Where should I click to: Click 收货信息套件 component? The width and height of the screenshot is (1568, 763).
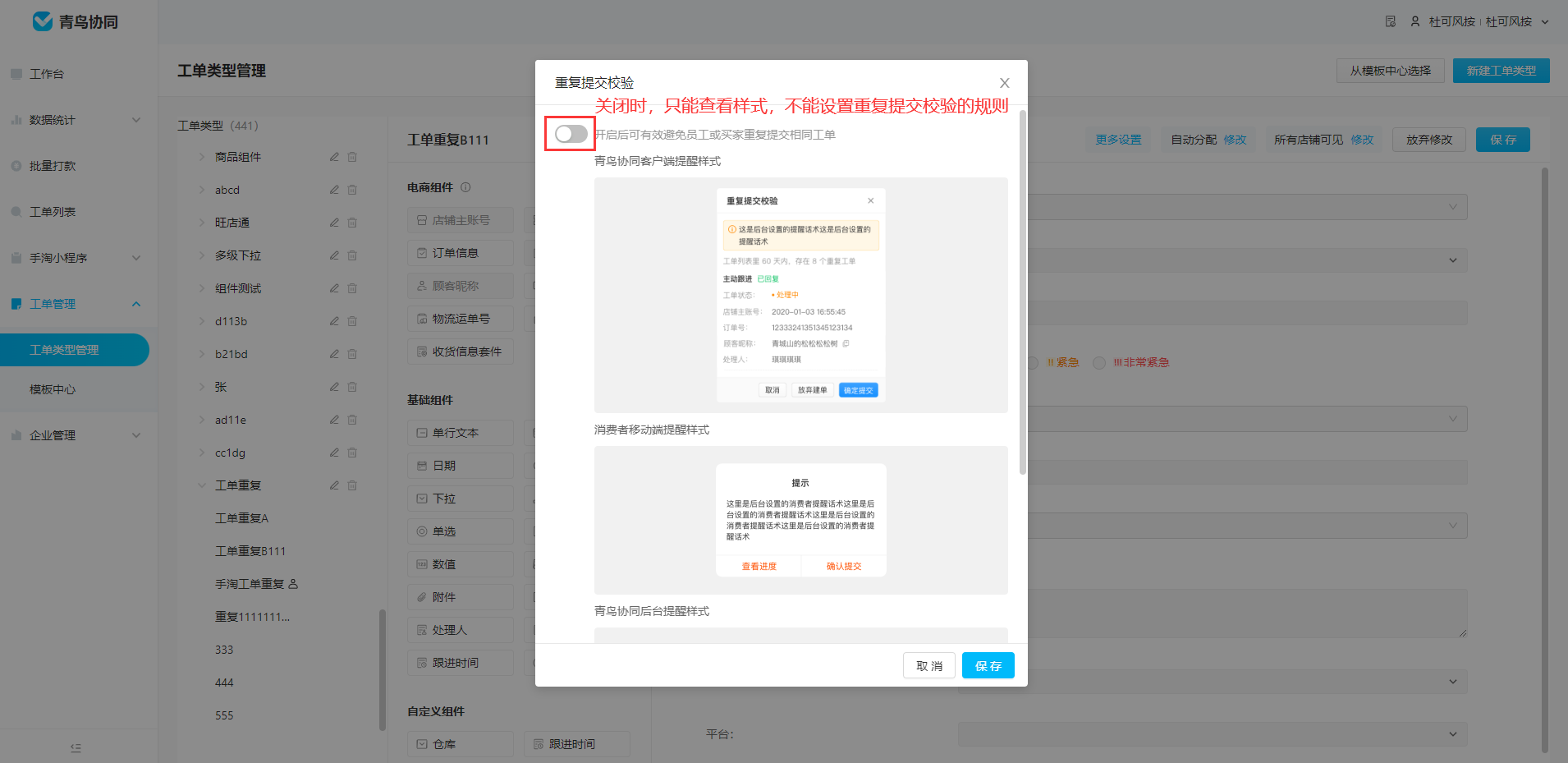tap(461, 352)
